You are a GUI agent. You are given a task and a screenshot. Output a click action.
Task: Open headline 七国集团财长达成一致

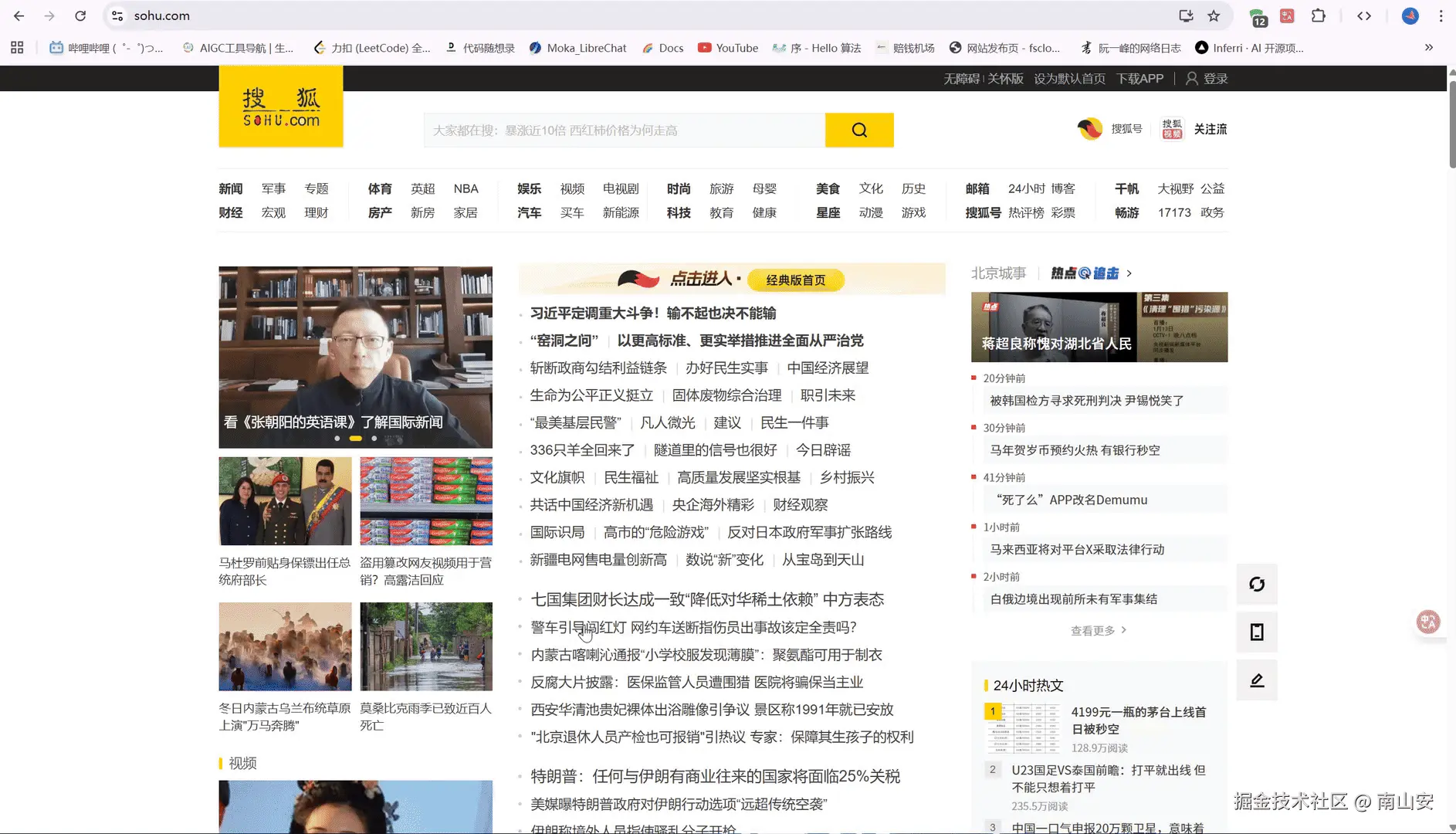[707, 600]
